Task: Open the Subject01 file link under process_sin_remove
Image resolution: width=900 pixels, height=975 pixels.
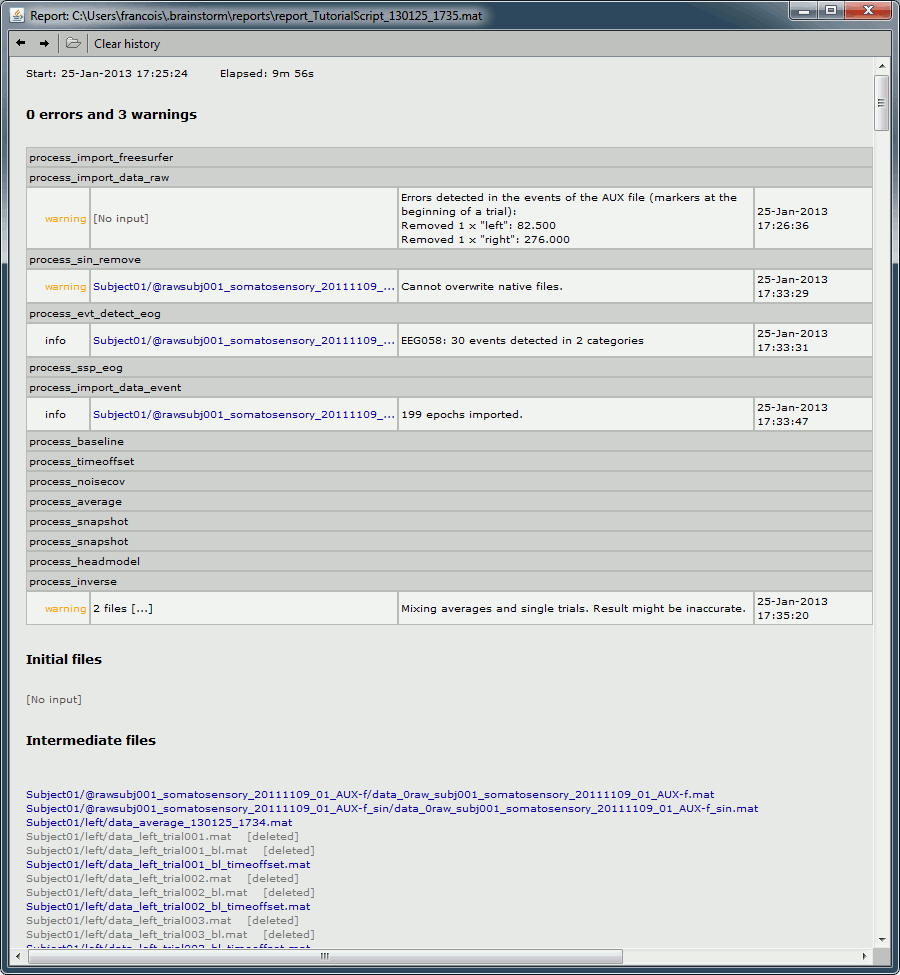Action: tap(243, 287)
